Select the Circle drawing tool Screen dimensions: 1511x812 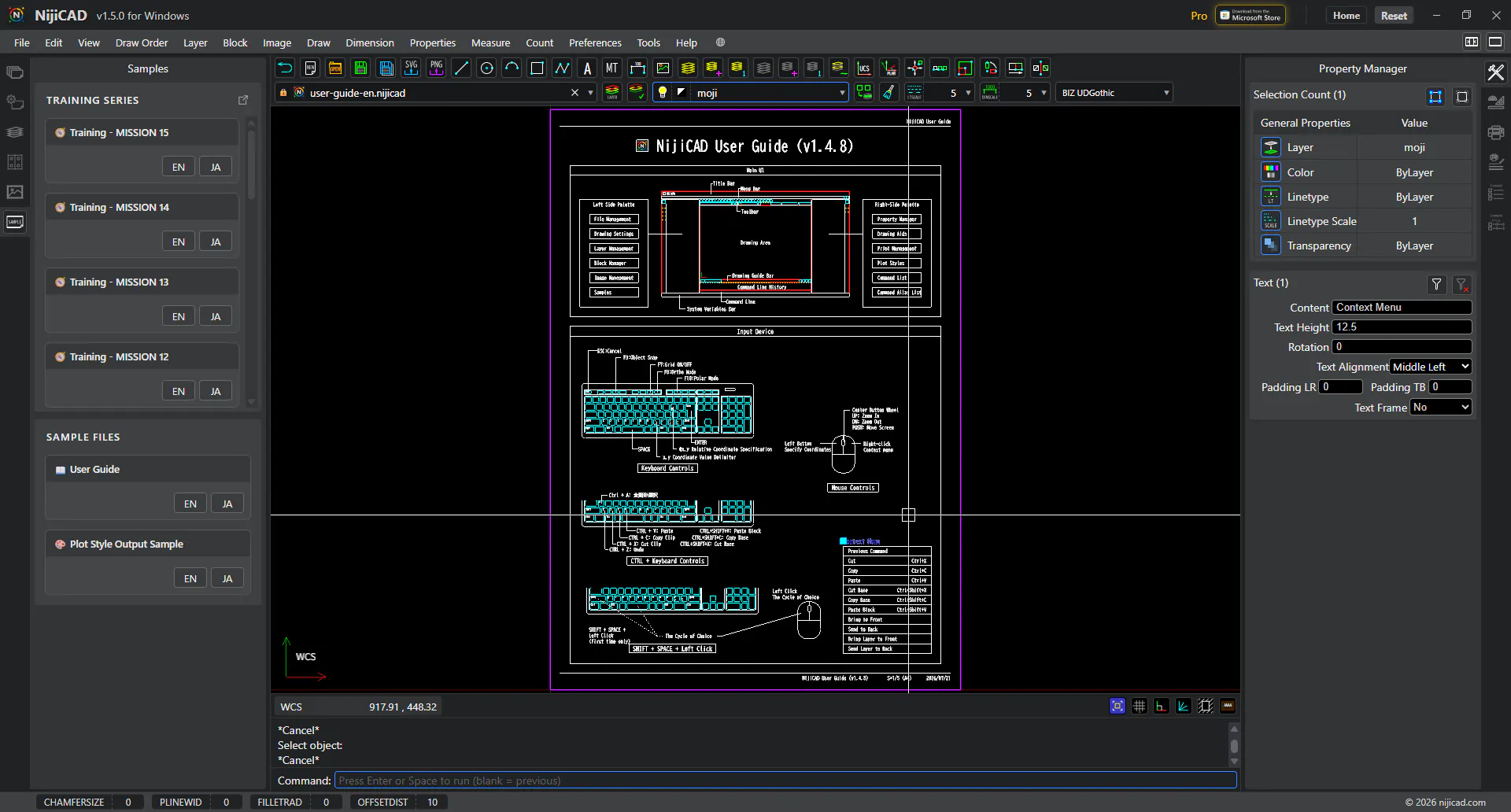point(487,68)
